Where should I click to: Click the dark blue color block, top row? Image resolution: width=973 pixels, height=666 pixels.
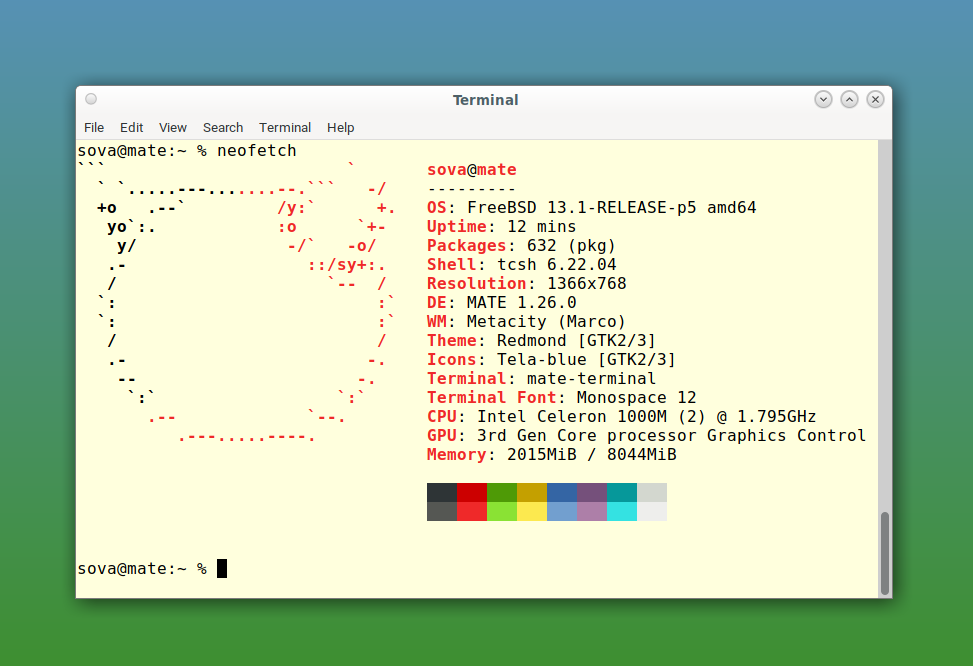[x=562, y=492]
